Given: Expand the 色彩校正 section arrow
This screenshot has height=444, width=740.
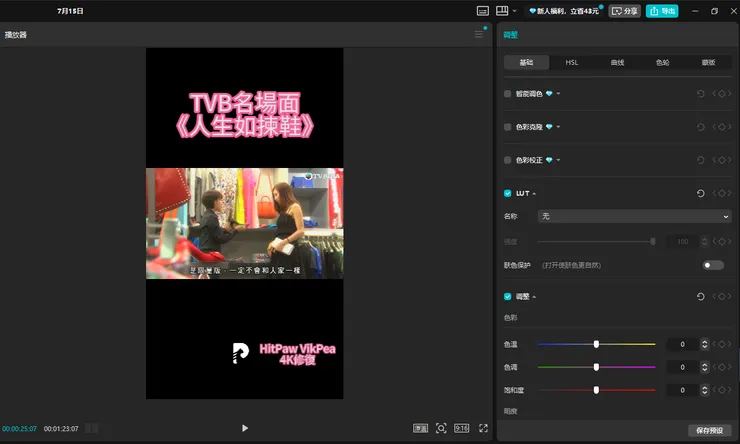Looking at the screenshot, I should click(x=558, y=160).
